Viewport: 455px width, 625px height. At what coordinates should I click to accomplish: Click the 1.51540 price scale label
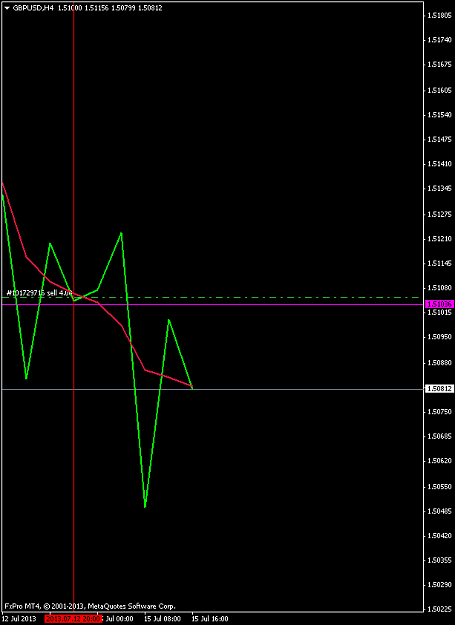440,115
